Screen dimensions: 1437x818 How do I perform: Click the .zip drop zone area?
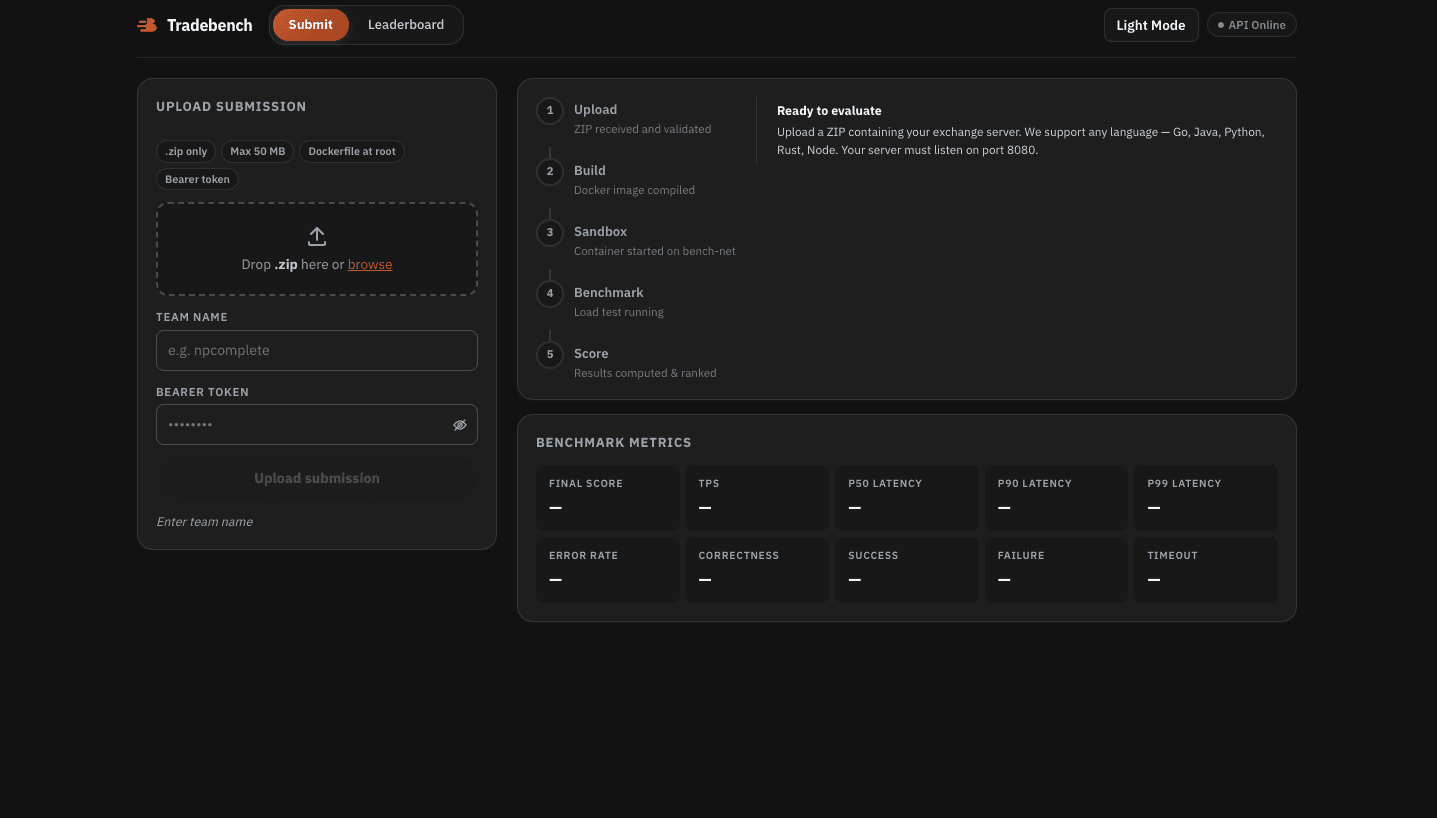[317, 249]
